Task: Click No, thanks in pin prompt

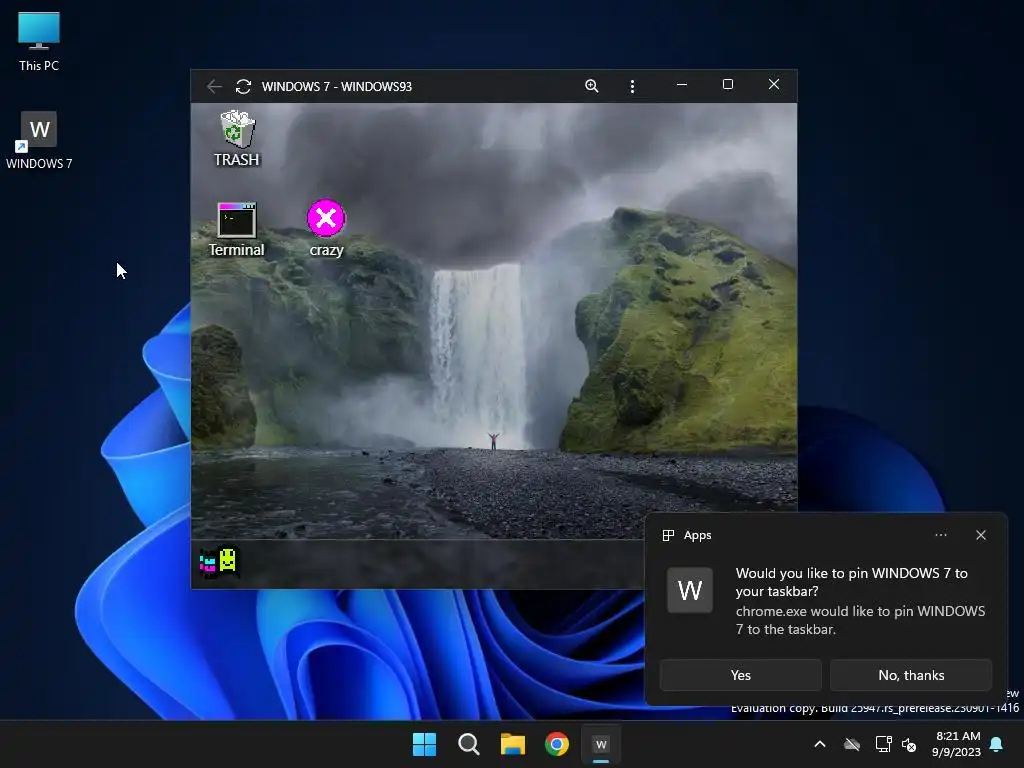Action: point(911,675)
